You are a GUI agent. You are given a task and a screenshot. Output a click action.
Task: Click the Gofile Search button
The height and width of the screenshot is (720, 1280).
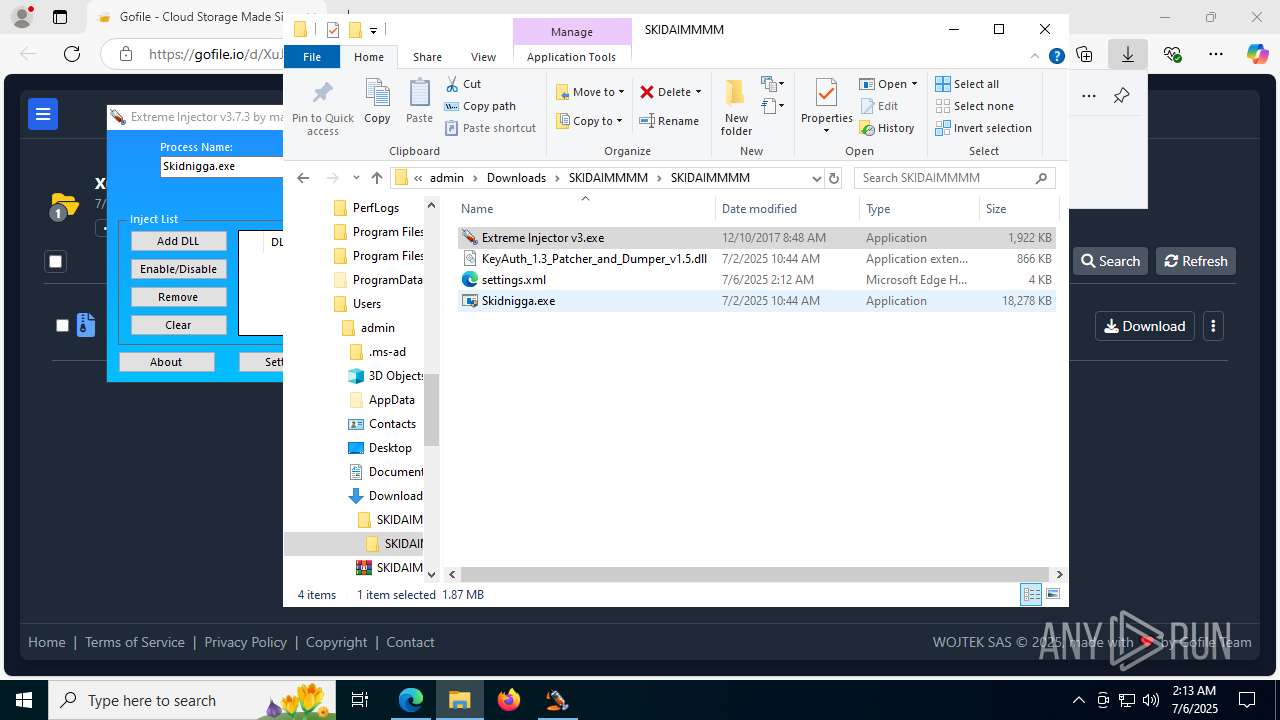pyautogui.click(x=1110, y=261)
